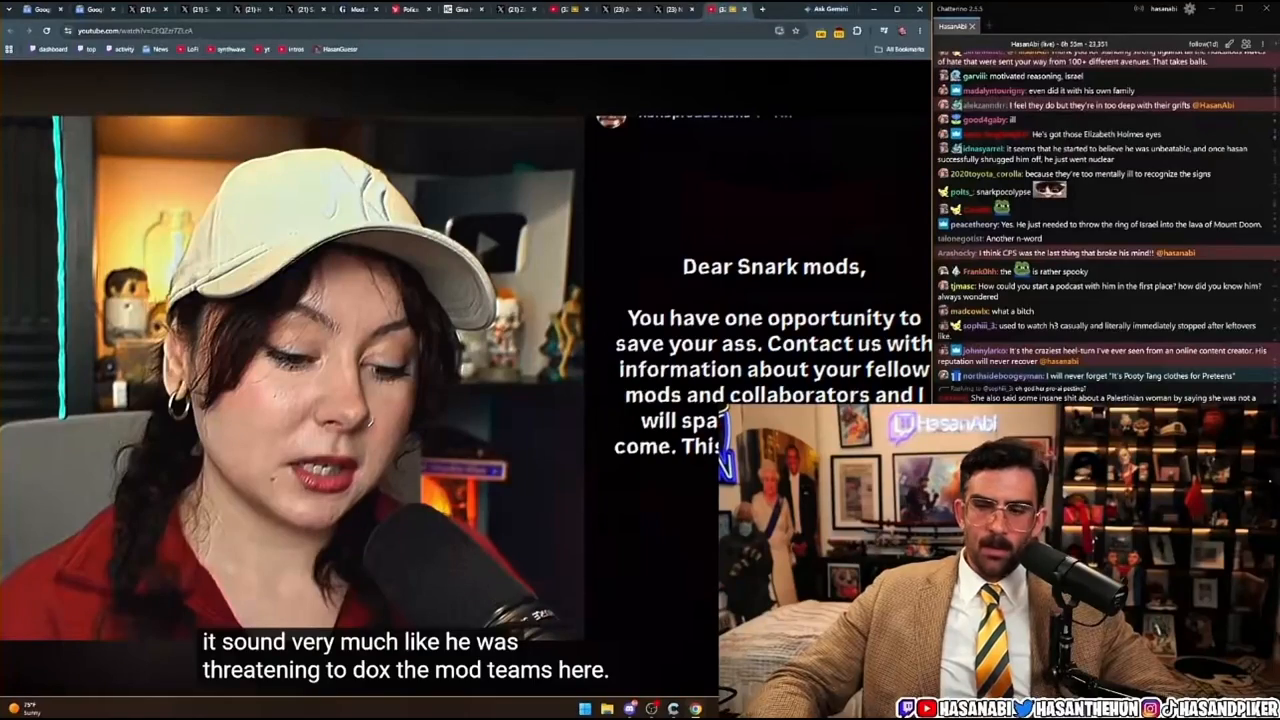
Task: Open the HasanGuessr bookmark
Action: point(335,49)
